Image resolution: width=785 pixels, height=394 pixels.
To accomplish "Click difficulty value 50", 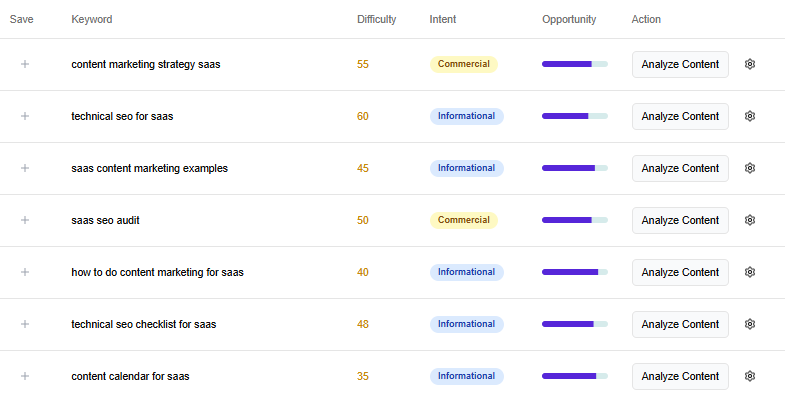I will 362,221.
